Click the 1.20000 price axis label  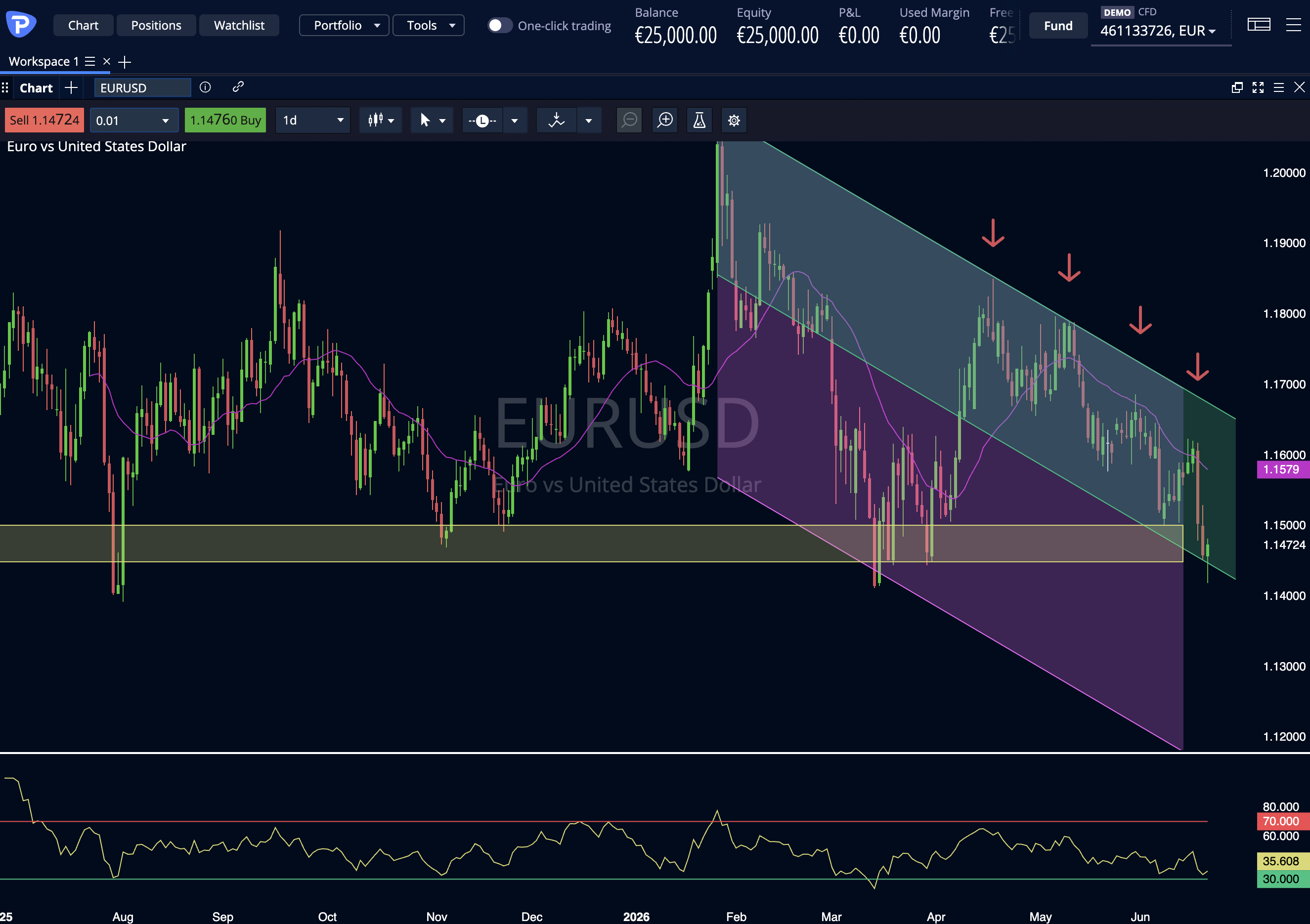click(1284, 173)
